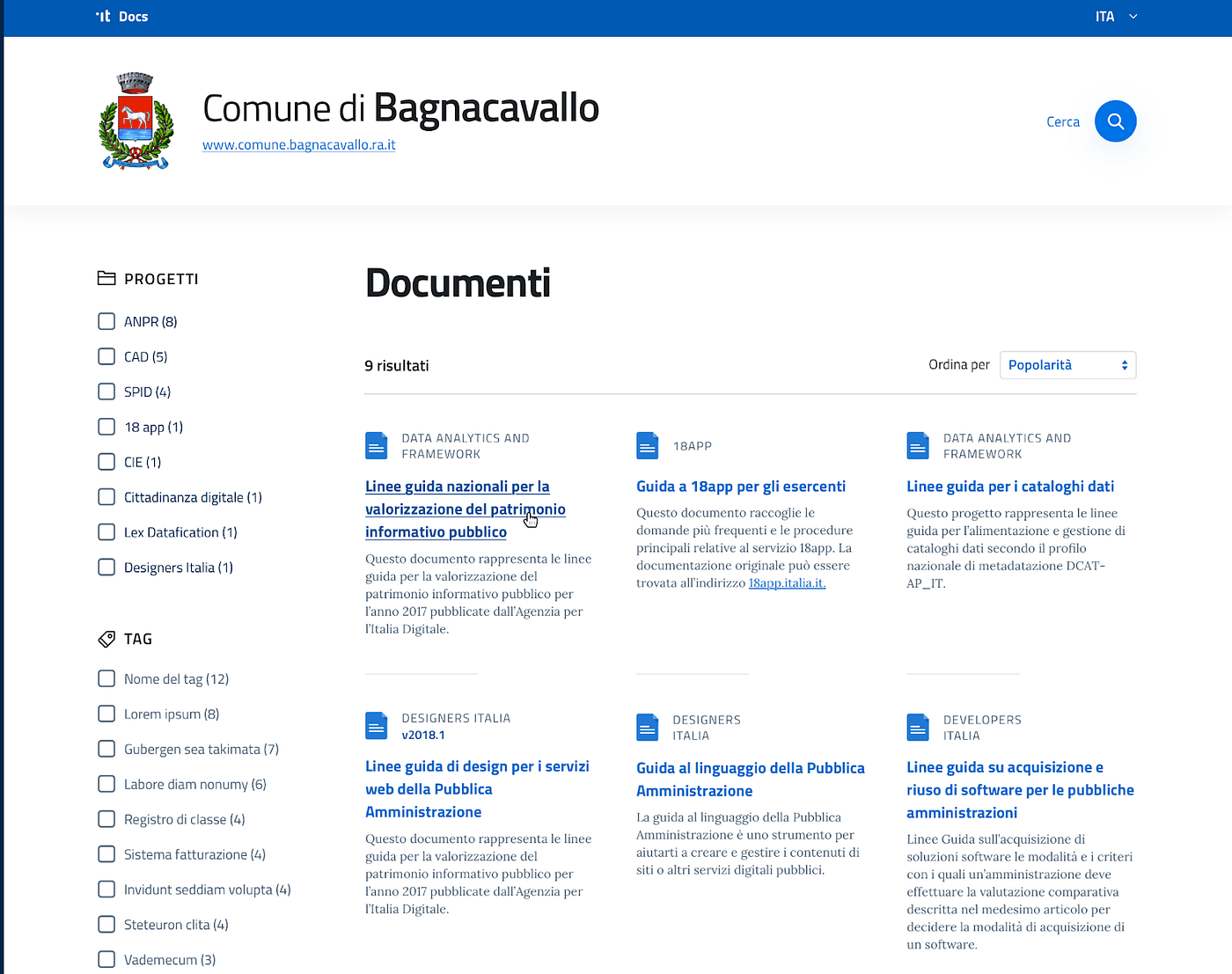Click document icon beside Developers Italia label
The width and height of the screenshot is (1232, 974).
[x=918, y=728]
